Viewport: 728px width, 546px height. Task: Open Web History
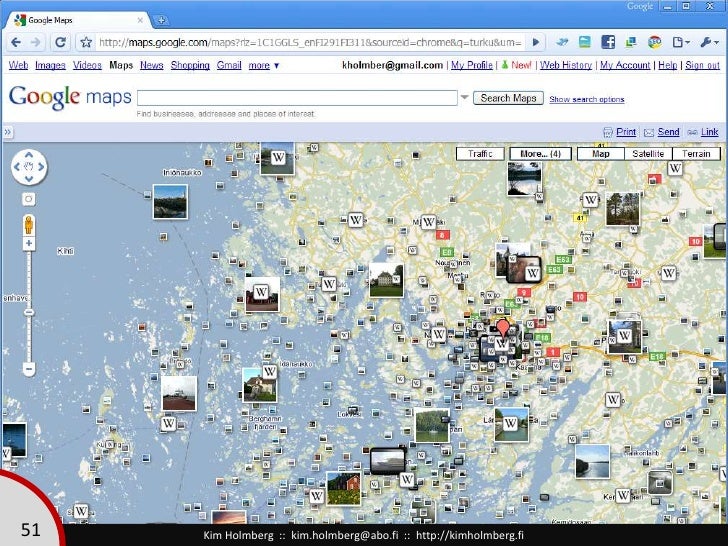coord(566,65)
